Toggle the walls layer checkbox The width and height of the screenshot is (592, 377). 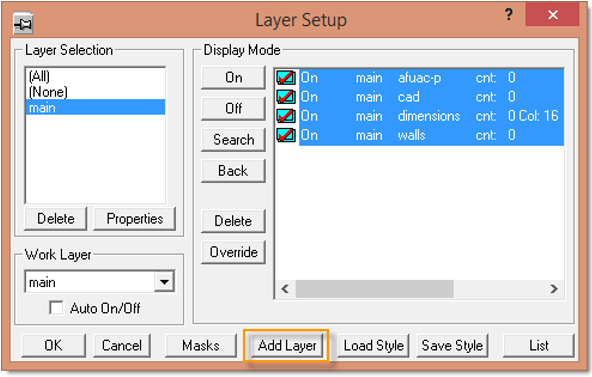tap(286, 135)
